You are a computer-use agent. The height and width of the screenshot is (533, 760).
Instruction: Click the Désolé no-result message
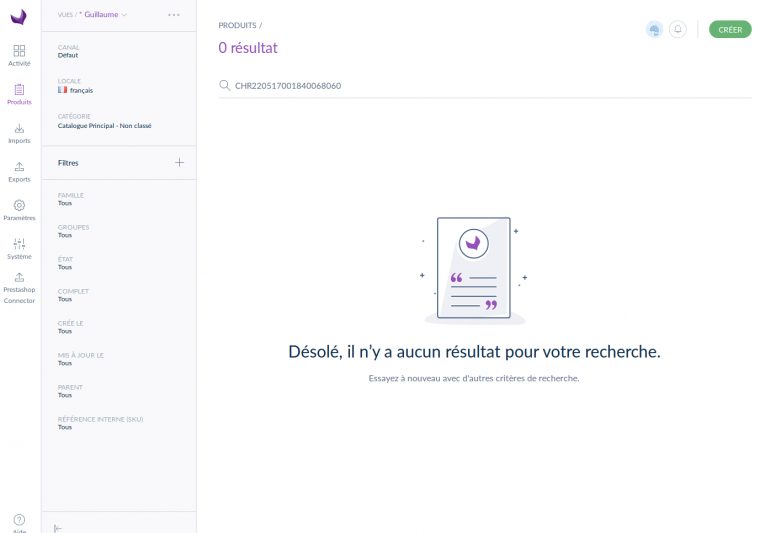click(474, 352)
